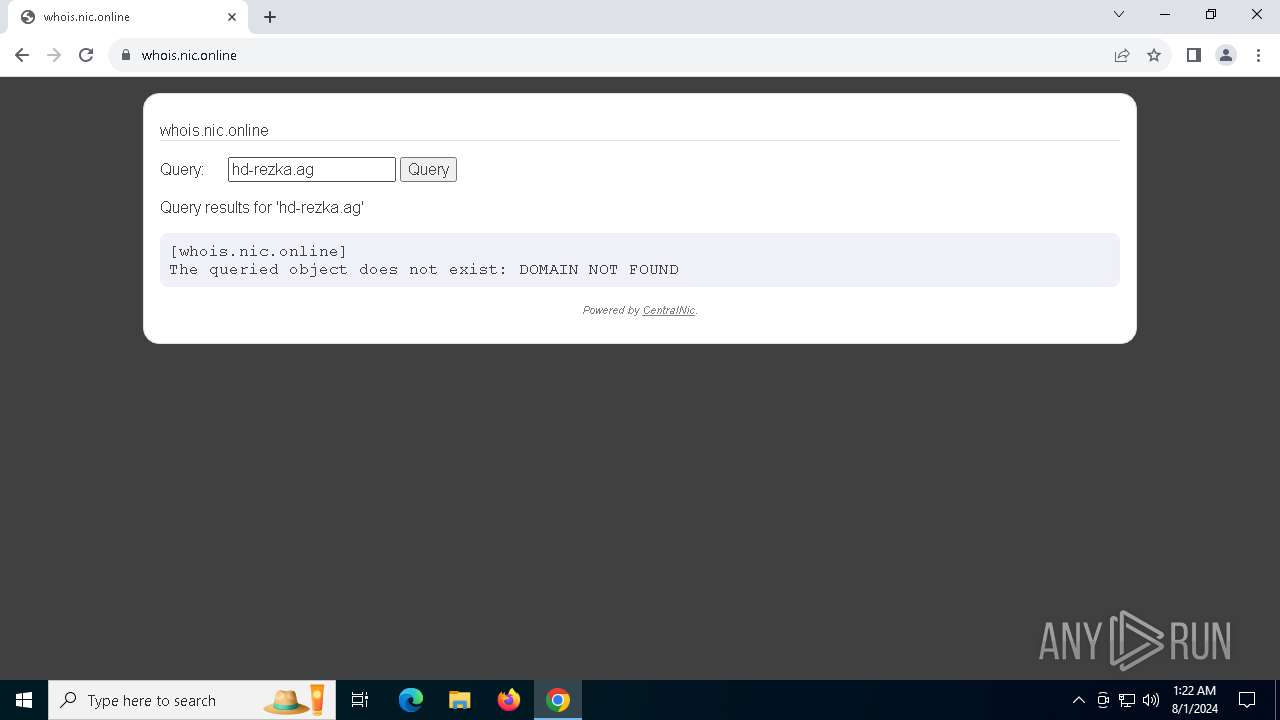Click the Query input field containing hd-rezka.ag
Image resolution: width=1280 pixels, height=720 pixels.
312,169
